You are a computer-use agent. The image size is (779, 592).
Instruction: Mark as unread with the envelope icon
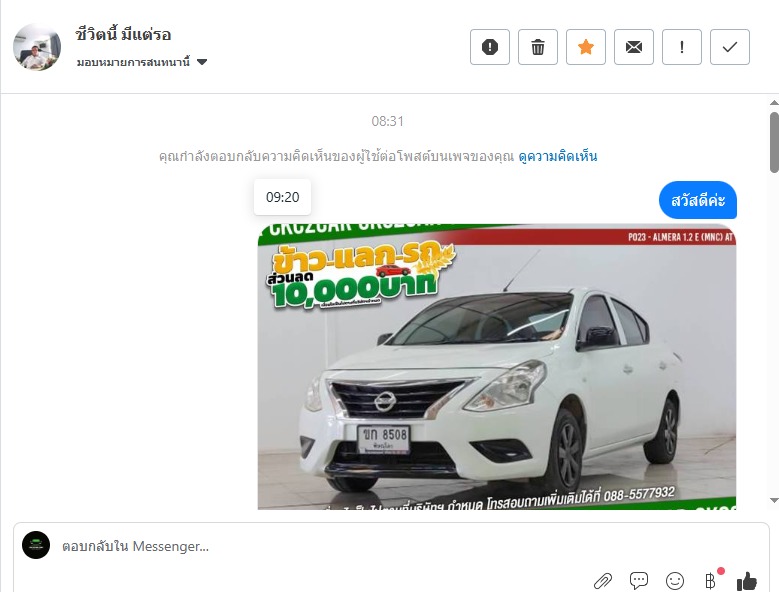633,47
